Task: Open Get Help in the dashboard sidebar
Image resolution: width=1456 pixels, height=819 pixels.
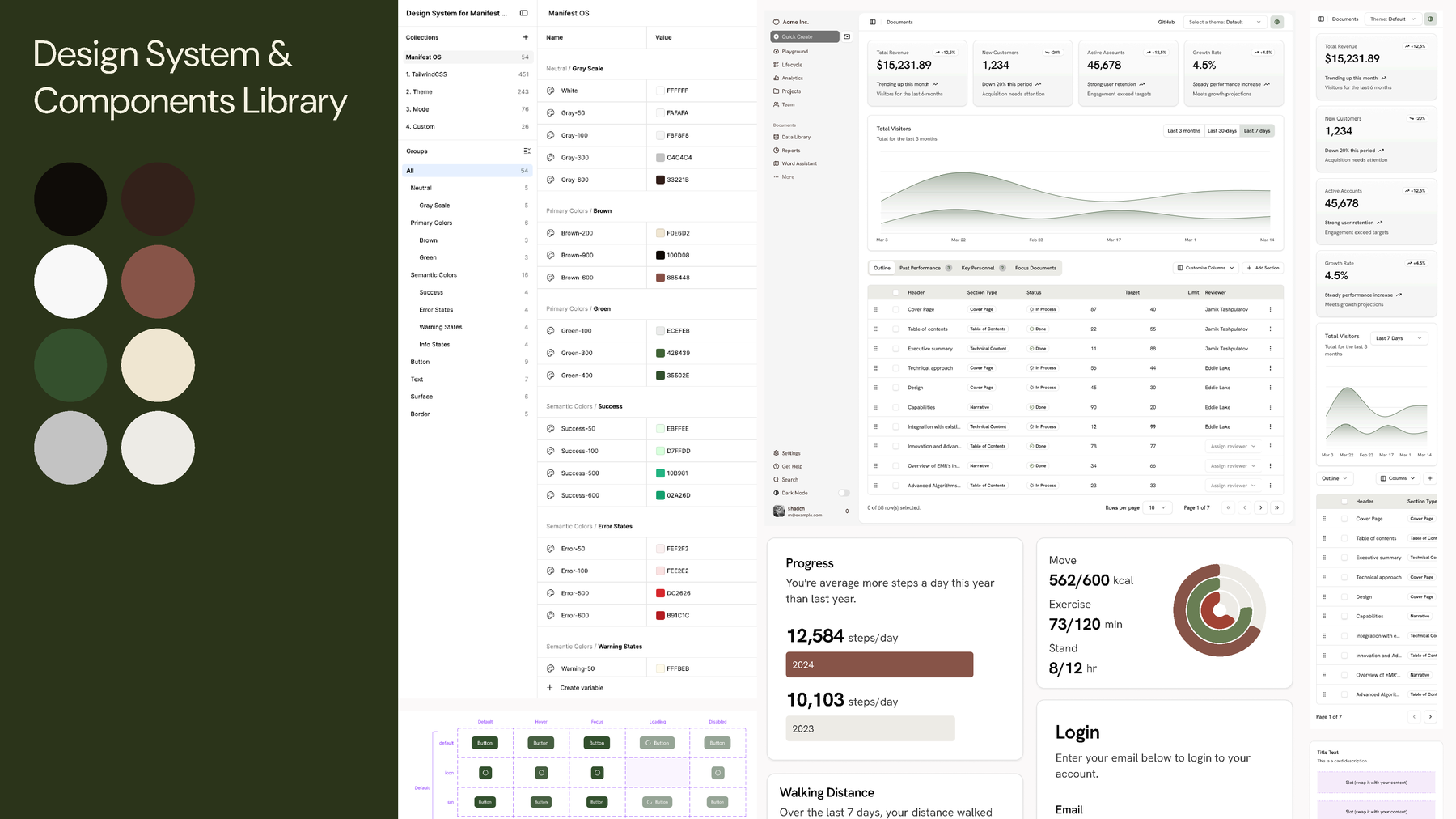Action: point(788,466)
